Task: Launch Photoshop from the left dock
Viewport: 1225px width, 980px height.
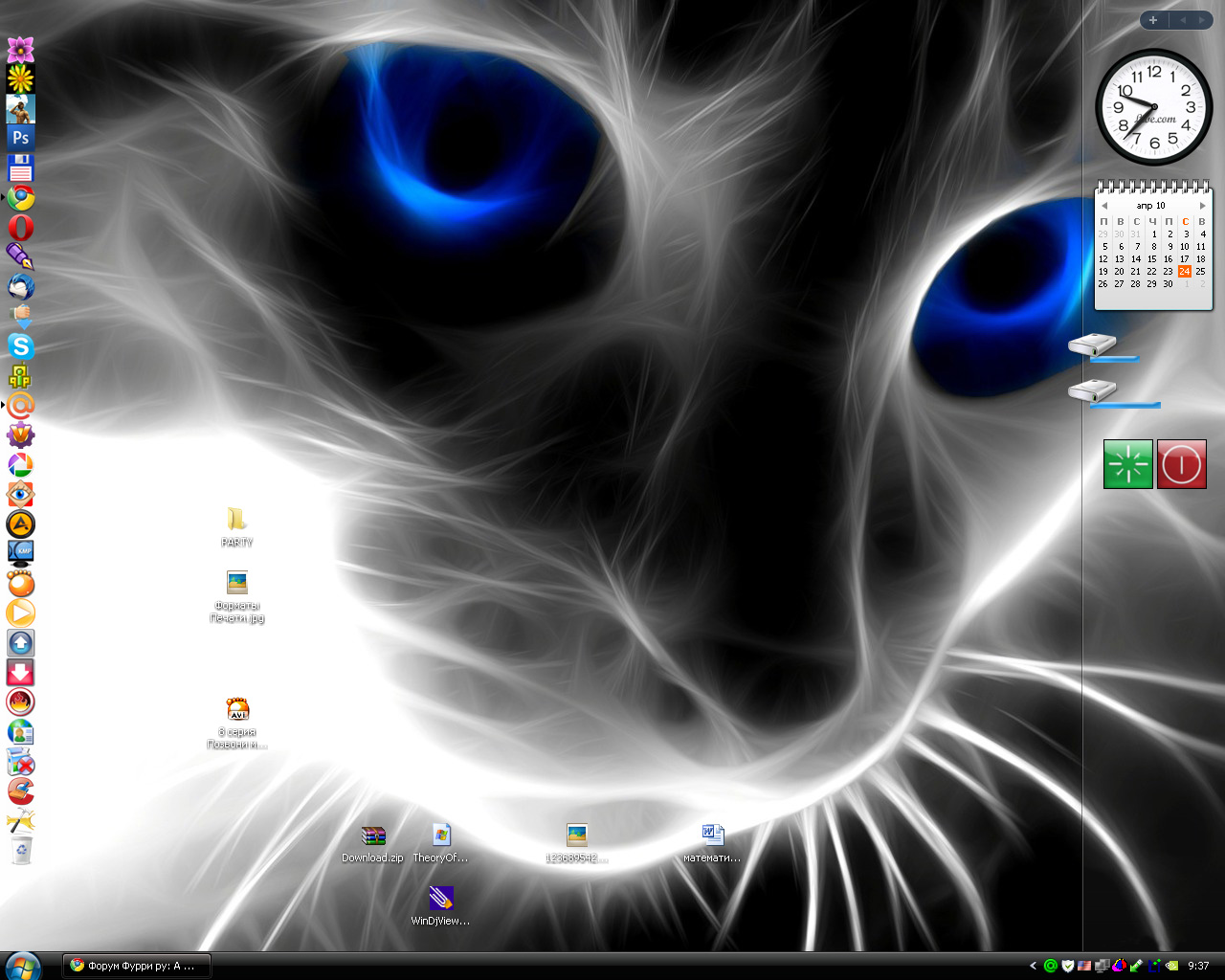Action: (x=20, y=138)
